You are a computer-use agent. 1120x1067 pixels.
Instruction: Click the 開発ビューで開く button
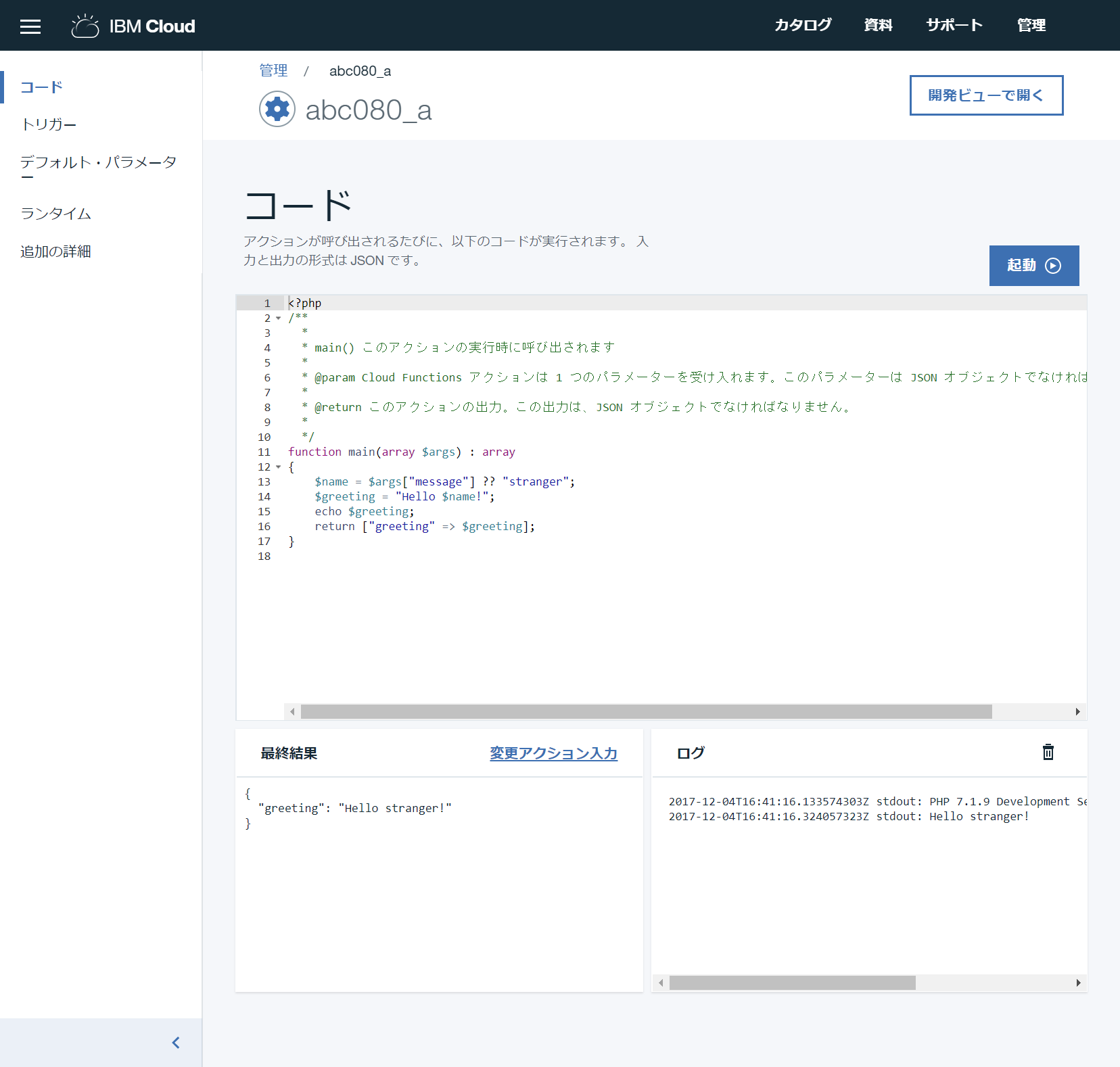click(986, 95)
